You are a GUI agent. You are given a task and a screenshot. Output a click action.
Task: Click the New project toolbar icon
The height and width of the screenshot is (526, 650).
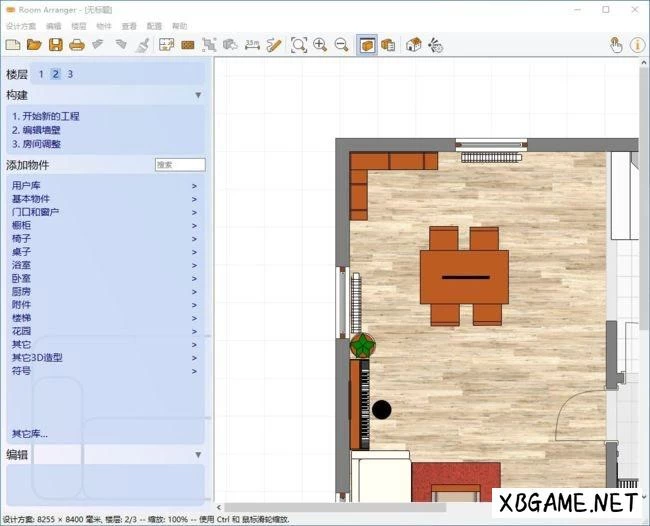[x=12, y=45]
